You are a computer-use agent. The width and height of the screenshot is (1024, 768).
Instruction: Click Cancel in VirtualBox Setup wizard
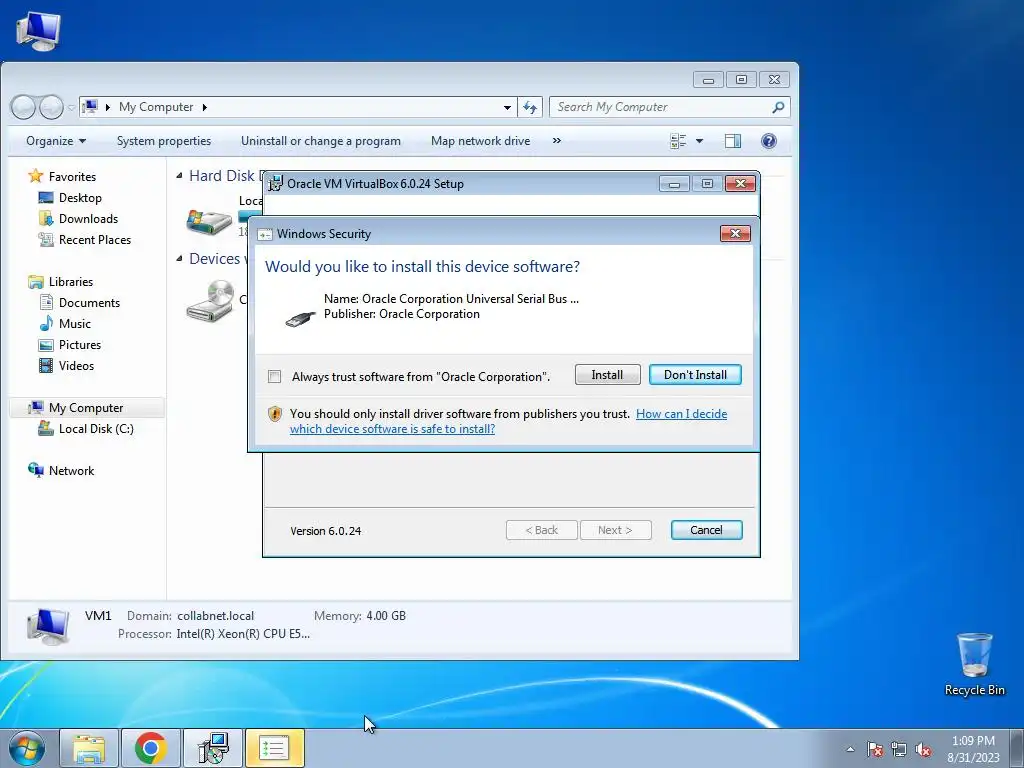706,530
